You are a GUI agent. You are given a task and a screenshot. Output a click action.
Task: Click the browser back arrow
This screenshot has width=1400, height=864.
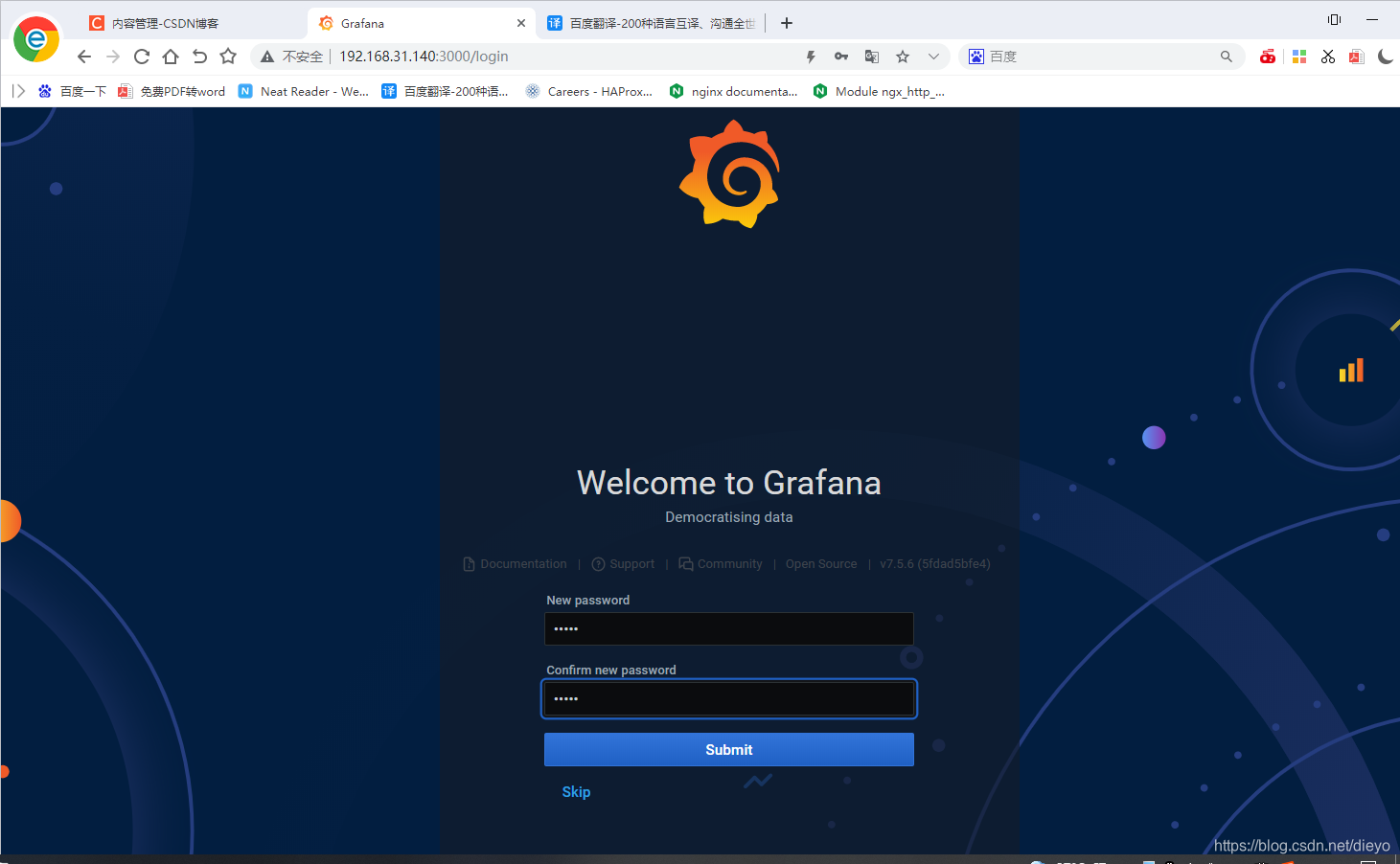[x=84, y=57]
